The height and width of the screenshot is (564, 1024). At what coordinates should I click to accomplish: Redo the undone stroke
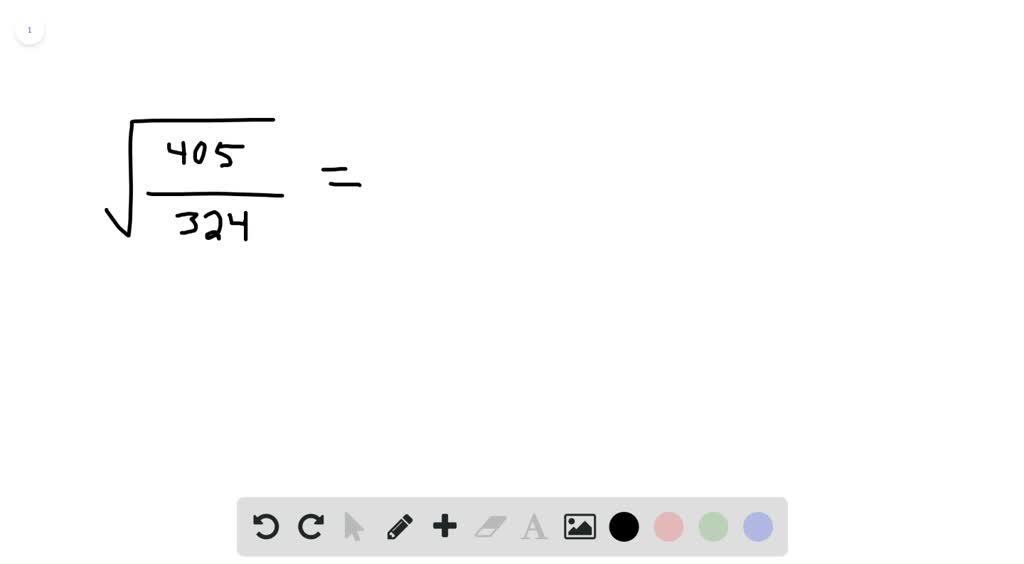tap(311, 526)
